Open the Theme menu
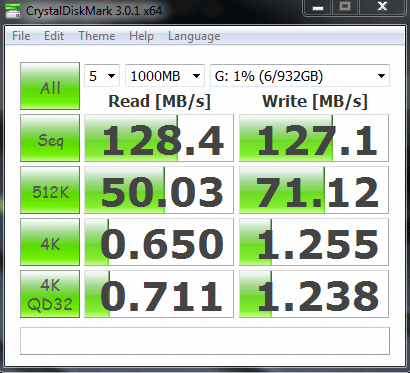 click(x=97, y=36)
